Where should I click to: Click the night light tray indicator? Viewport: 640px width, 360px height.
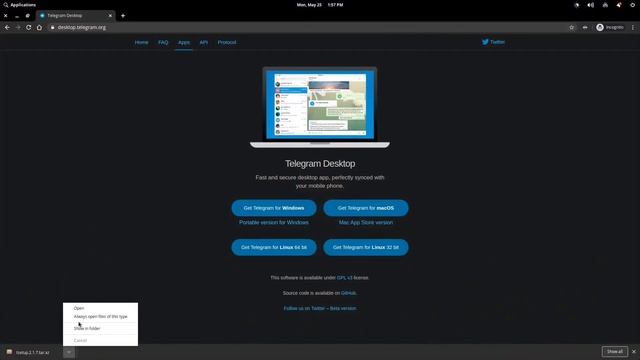(577, 5)
